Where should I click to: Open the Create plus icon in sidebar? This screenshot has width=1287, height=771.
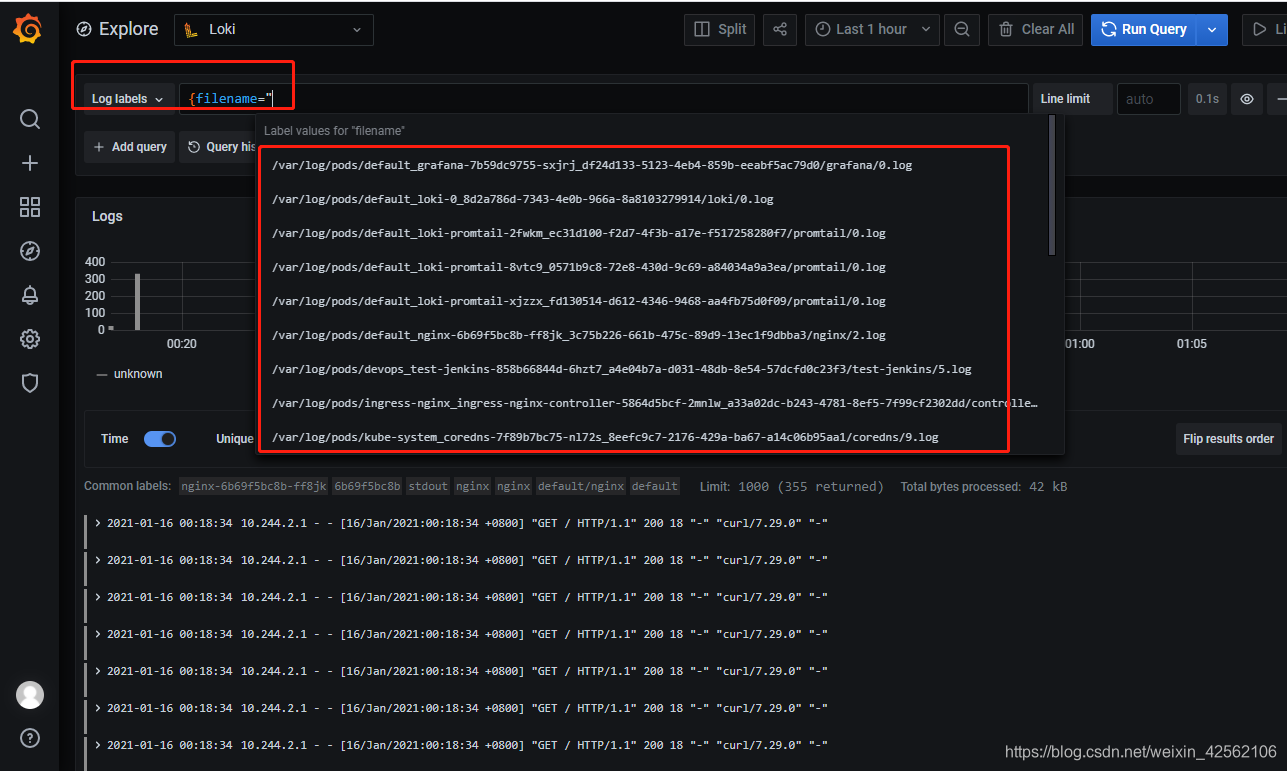click(30, 163)
